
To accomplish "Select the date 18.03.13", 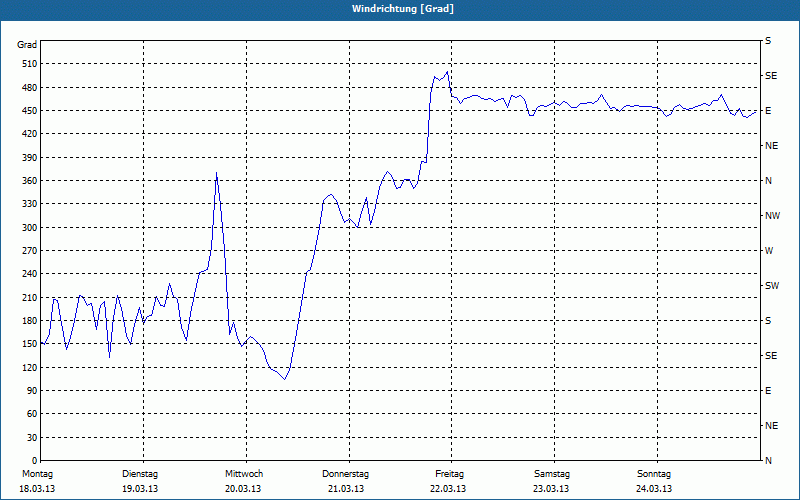I will (37, 489).
